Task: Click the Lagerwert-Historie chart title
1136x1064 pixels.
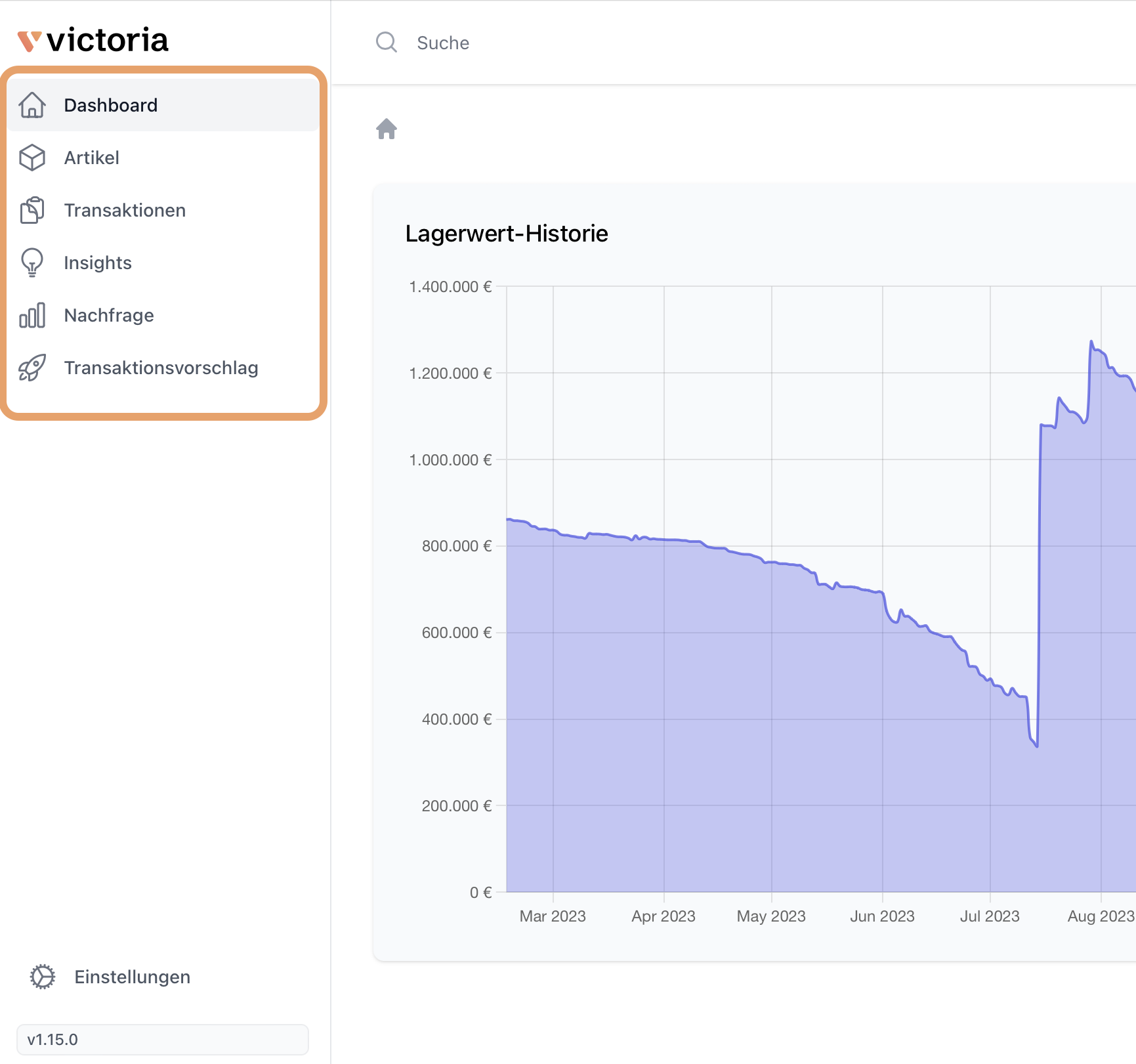Action: tap(506, 234)
